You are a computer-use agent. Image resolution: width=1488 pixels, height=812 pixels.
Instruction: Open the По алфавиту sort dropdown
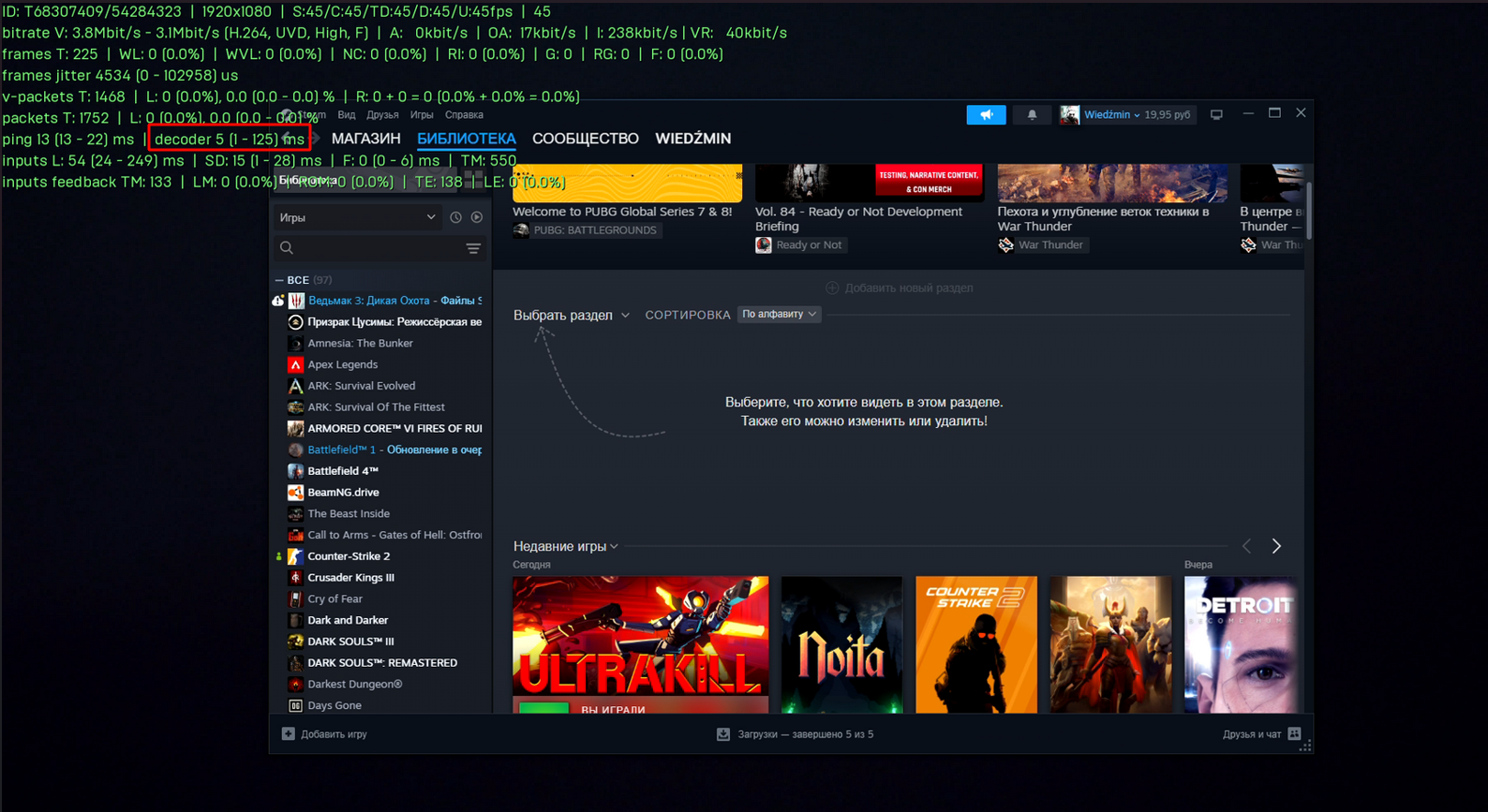pyautogui.click(x=779, y=315)
